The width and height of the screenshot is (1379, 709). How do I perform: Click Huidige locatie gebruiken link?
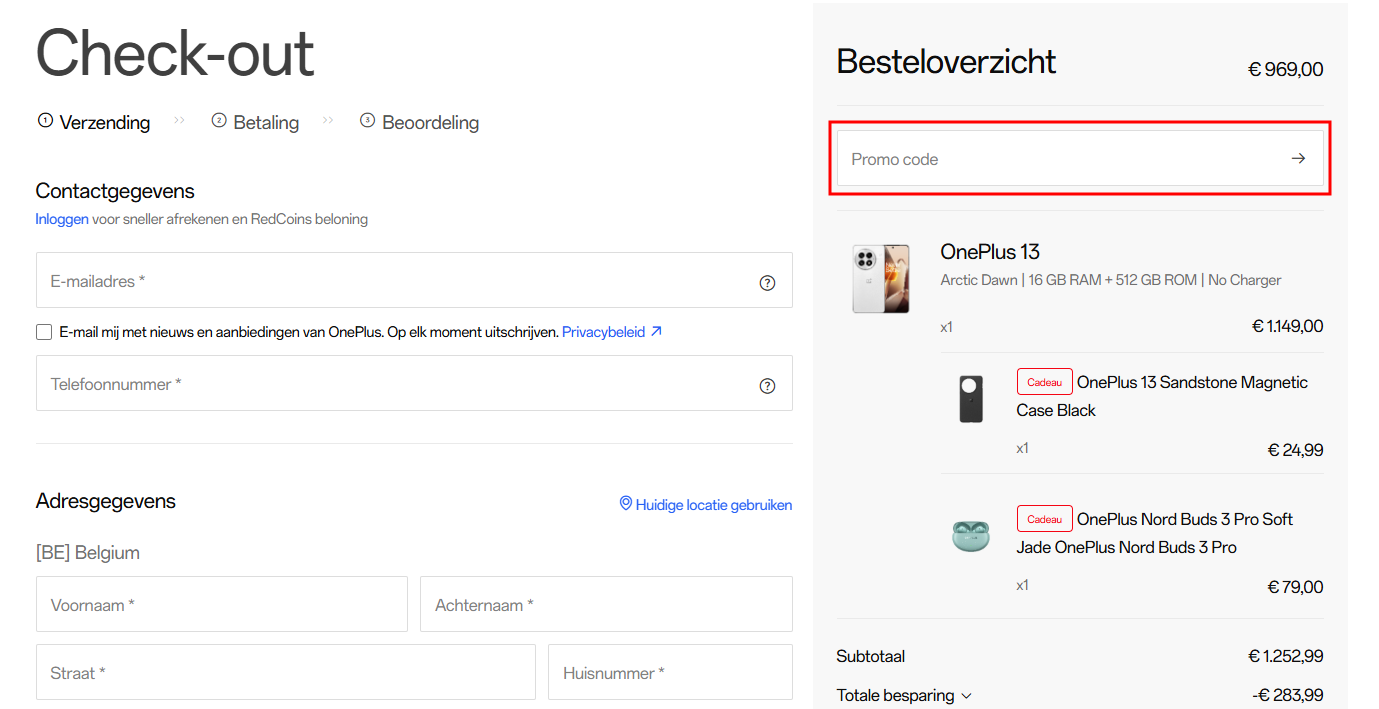(714, 505)
